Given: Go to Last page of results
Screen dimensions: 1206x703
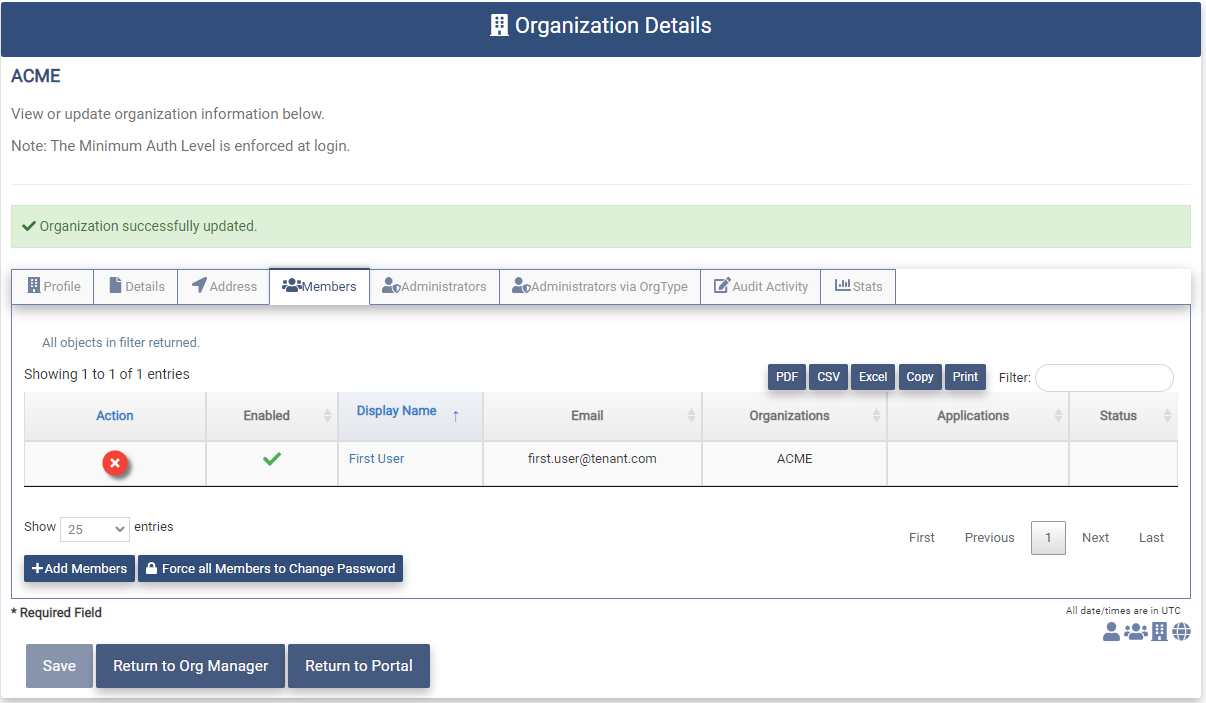Looking at the screenshot, I should coord(1152,538).
